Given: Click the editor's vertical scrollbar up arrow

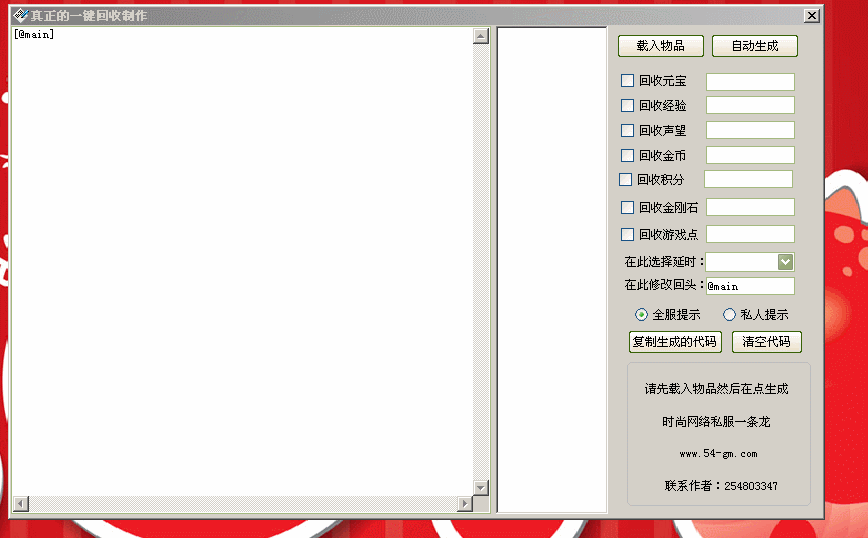Looking at the screenshot, I should 480,37.
